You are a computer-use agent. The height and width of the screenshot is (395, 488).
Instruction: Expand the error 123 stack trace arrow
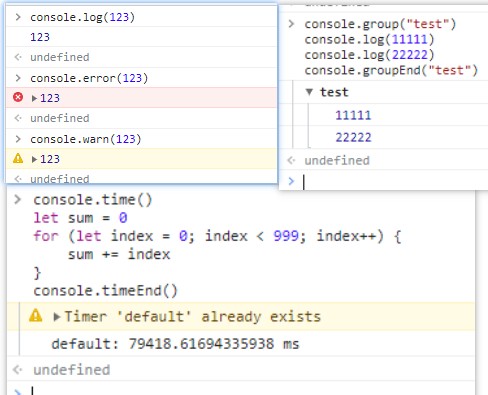coord(34,98)
